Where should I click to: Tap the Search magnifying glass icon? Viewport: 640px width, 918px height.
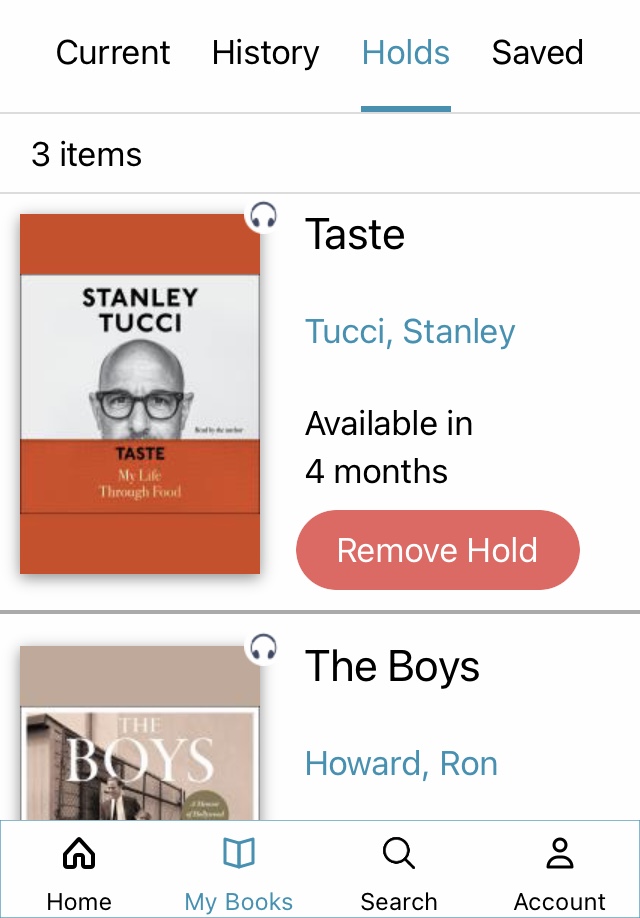[x=399, y=854]
